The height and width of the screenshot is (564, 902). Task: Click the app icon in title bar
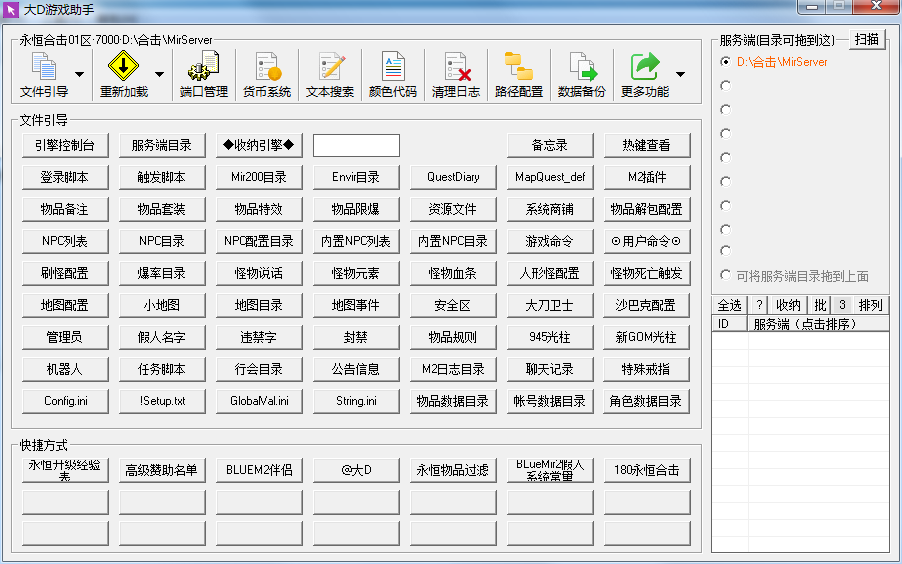coord(10,10)
